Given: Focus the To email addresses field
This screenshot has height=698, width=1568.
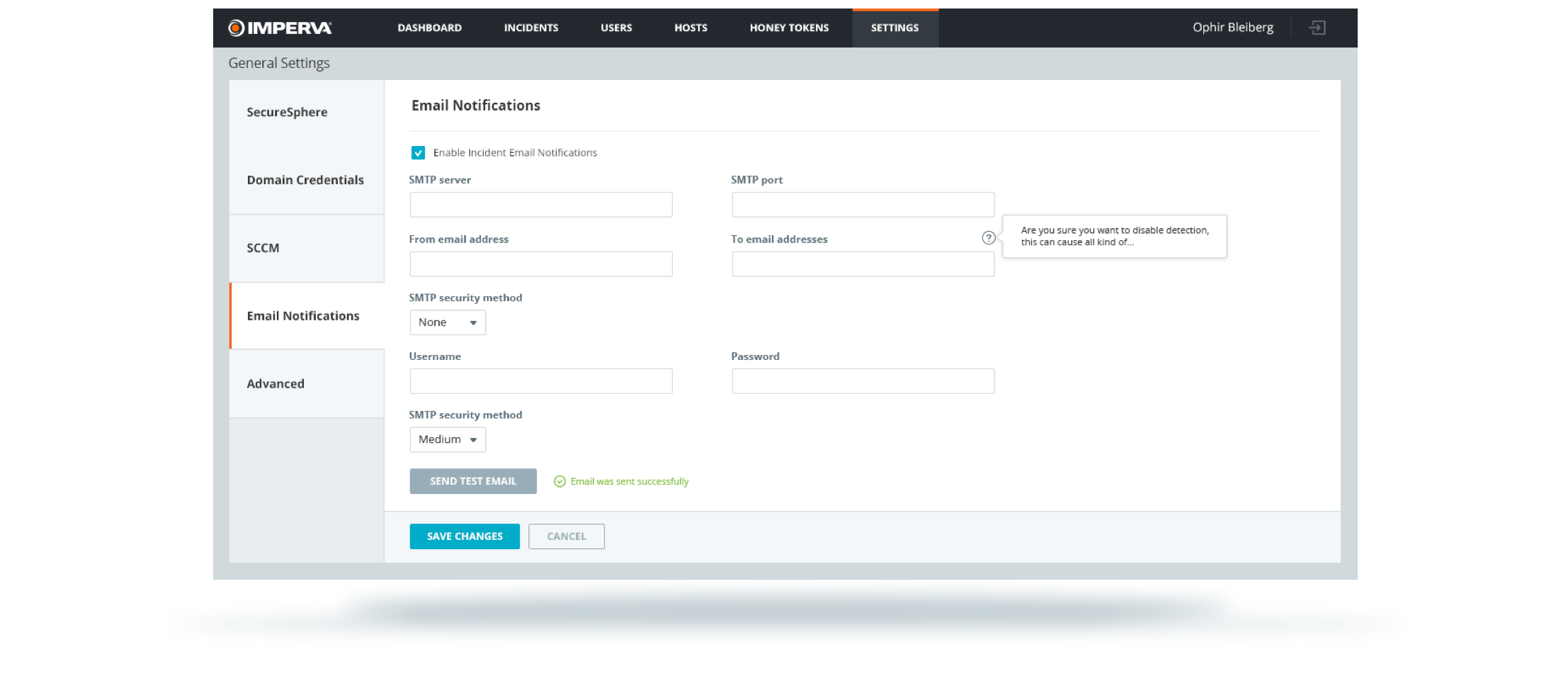Looking at the screenshot, I should pyautogui.click(x=863, y=264).
